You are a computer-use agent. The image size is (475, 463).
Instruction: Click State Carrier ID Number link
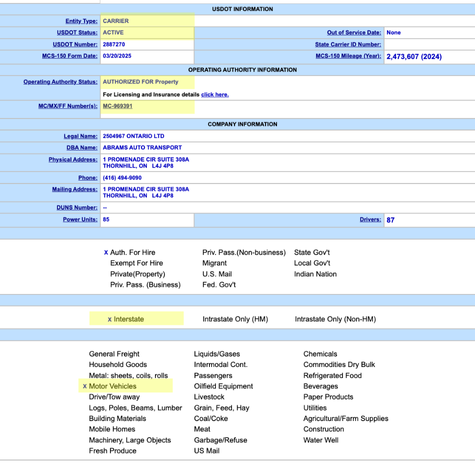tap(348, 44)
